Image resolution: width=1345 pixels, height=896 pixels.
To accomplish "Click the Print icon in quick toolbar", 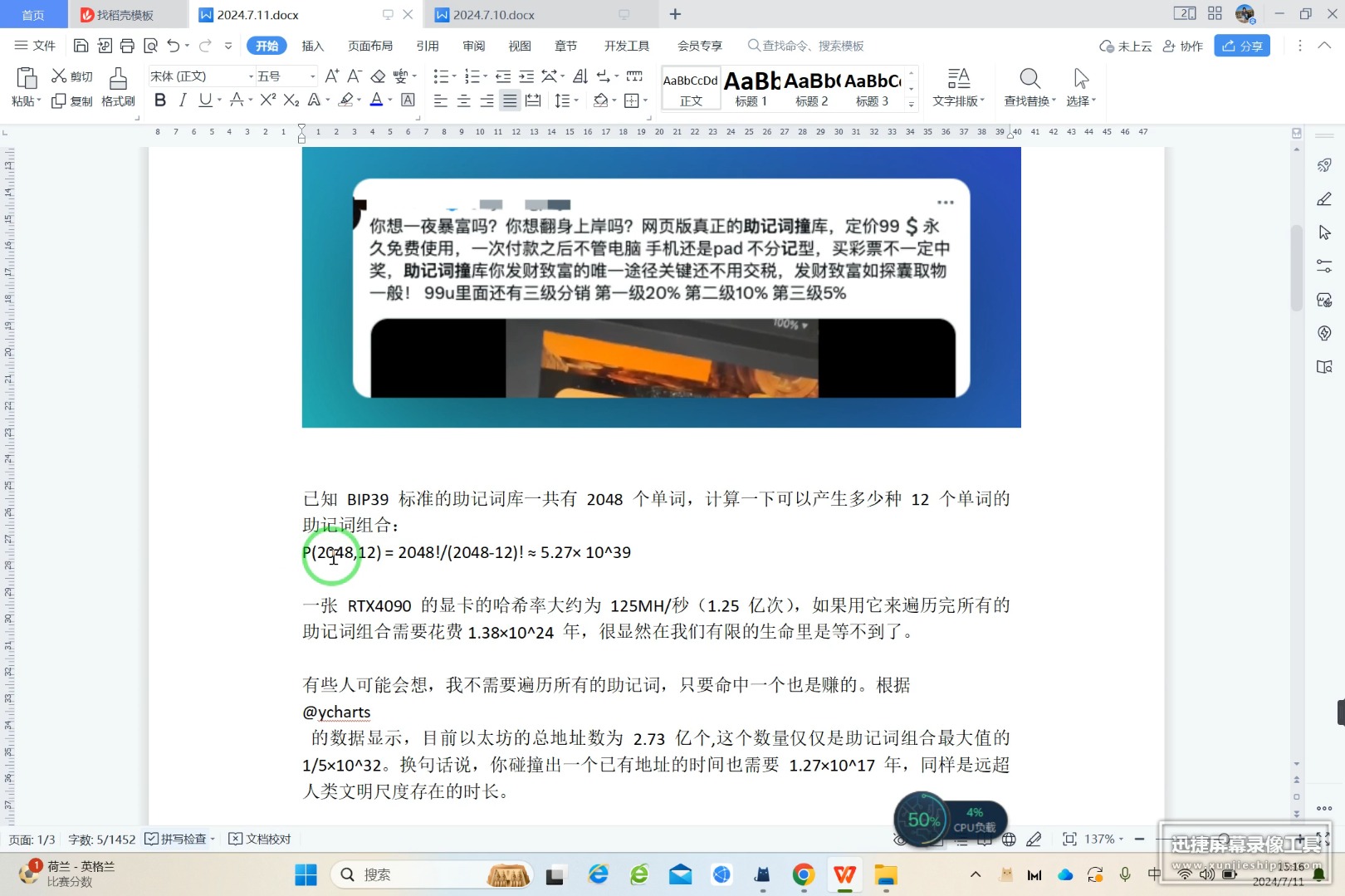I will (127, 46).
